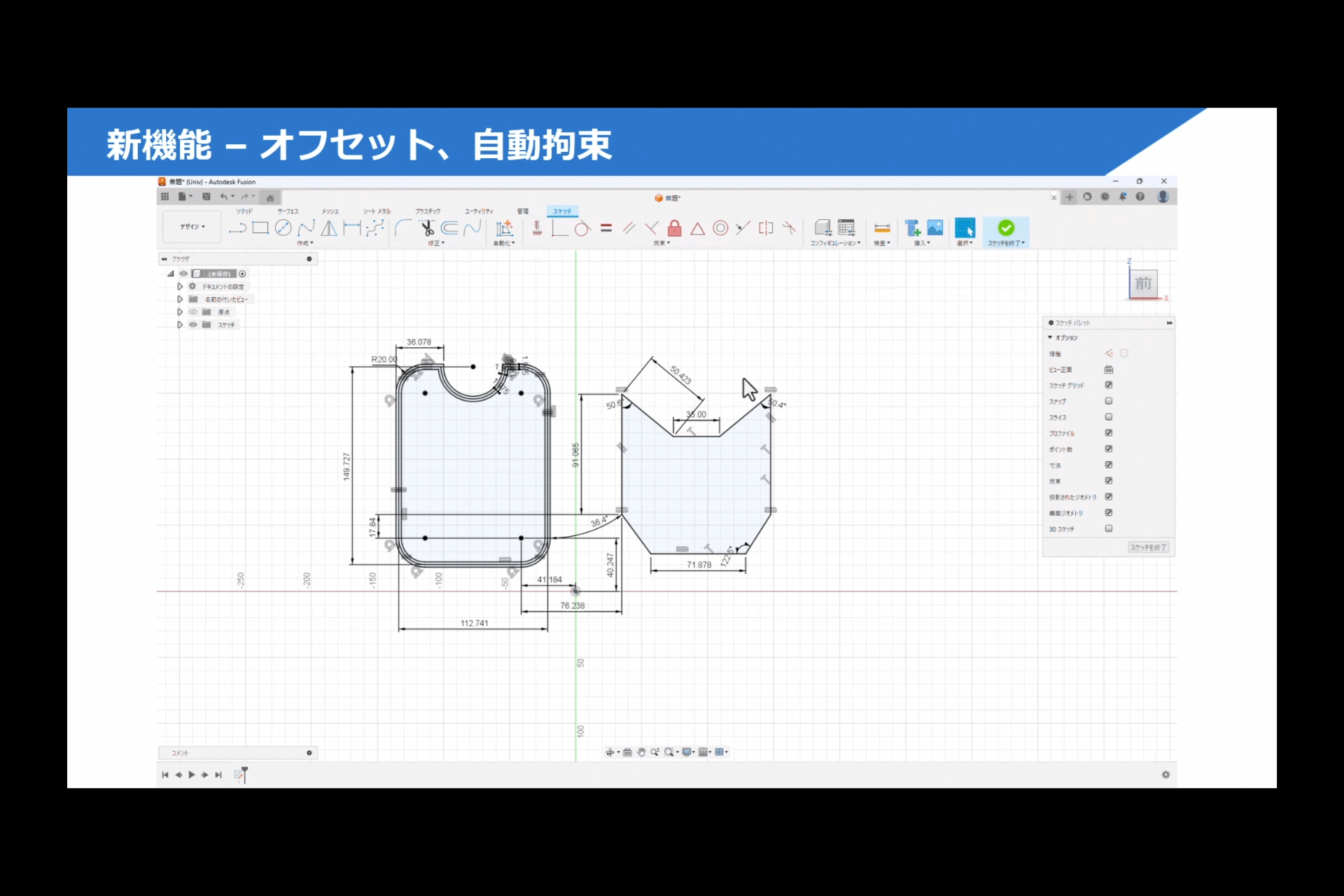Image resolution: width=1344 pixels, height=896 pixels.
Task: Apply the Equal constraint
Action: pyautogui.click(x=606, y=228)
